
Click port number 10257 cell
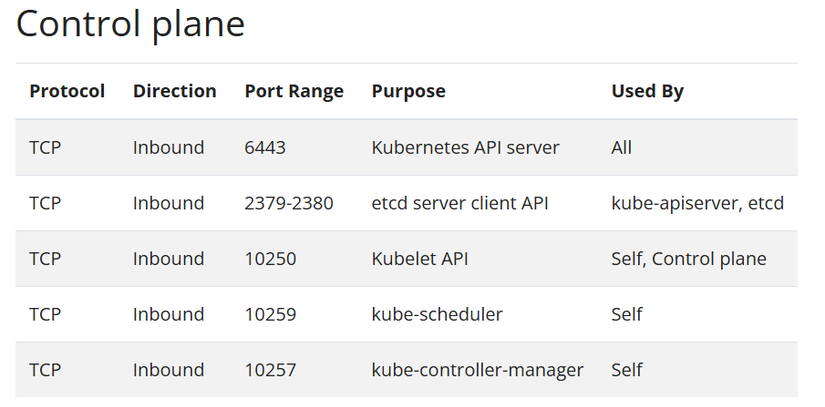coord(270,370)
